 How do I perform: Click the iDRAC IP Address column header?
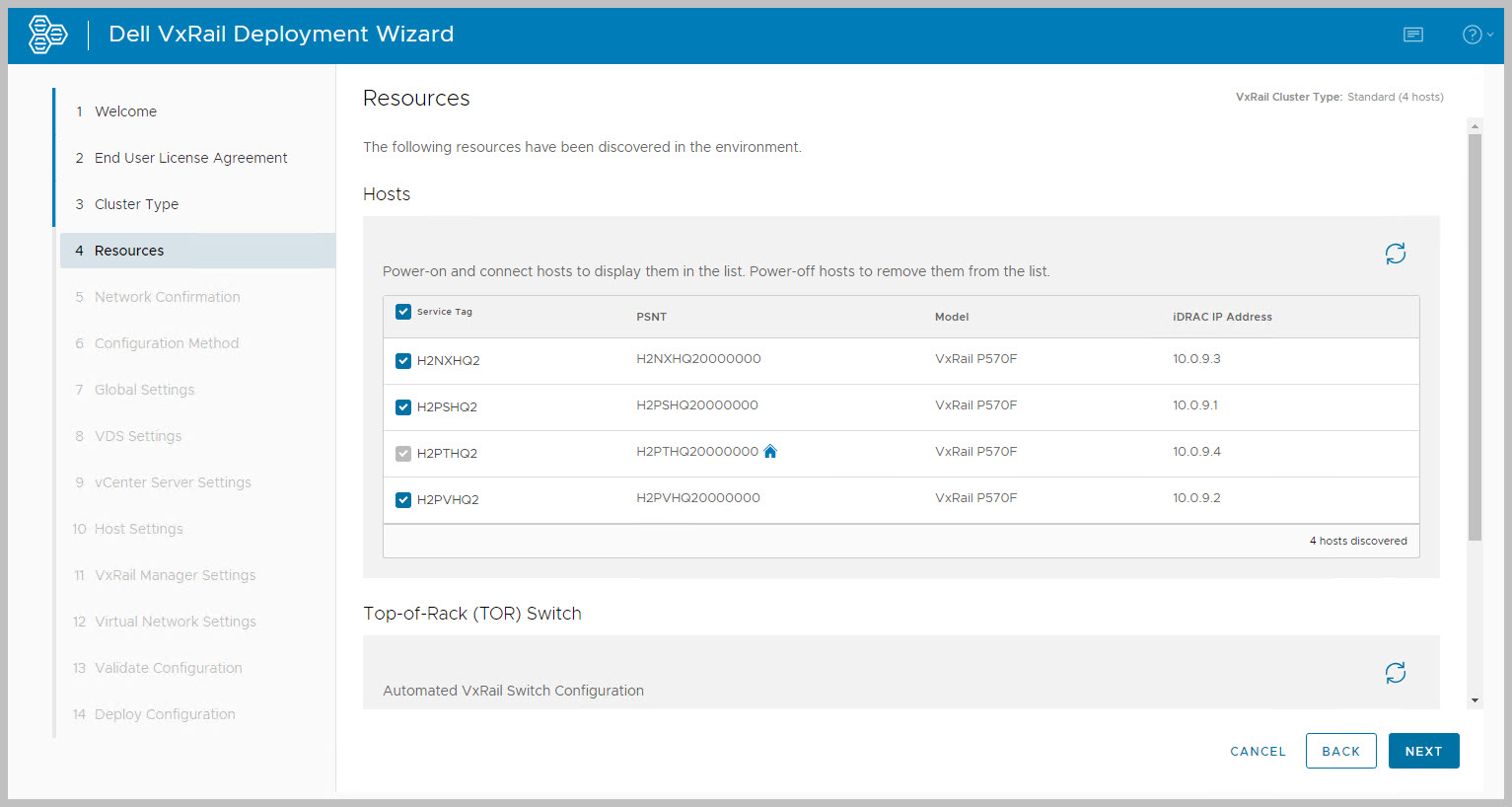(x=1222, y=317)
